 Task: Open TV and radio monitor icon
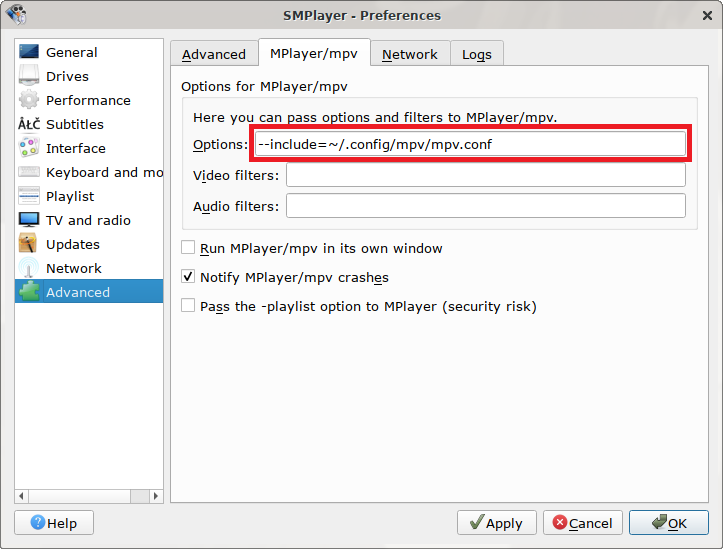pos(29,219)
